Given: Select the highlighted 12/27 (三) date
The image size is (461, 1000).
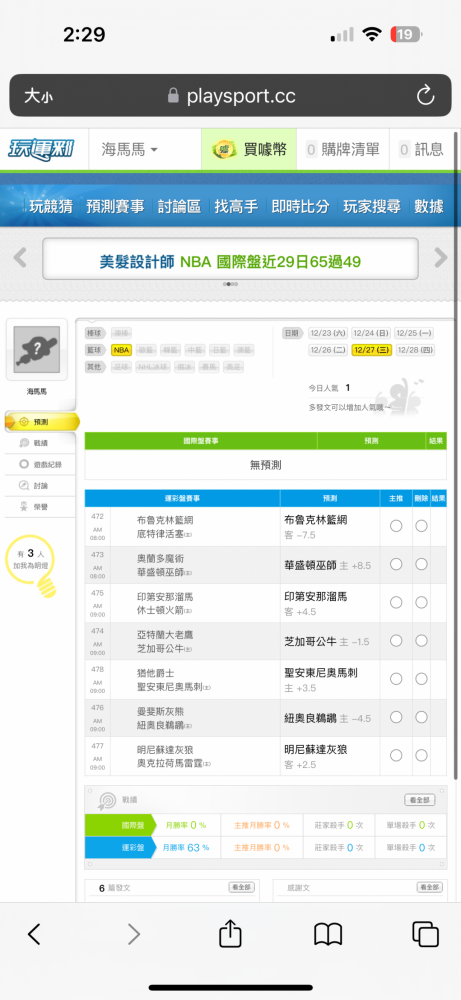Looking at the screenshot, I should [371, 349].
